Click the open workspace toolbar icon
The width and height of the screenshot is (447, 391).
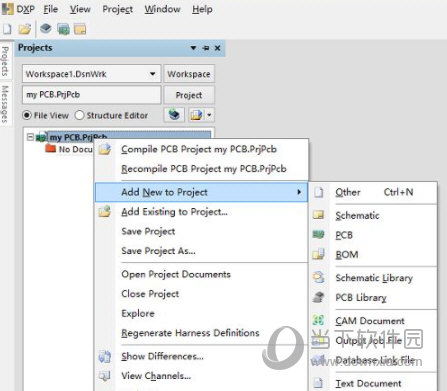point(80,29)
